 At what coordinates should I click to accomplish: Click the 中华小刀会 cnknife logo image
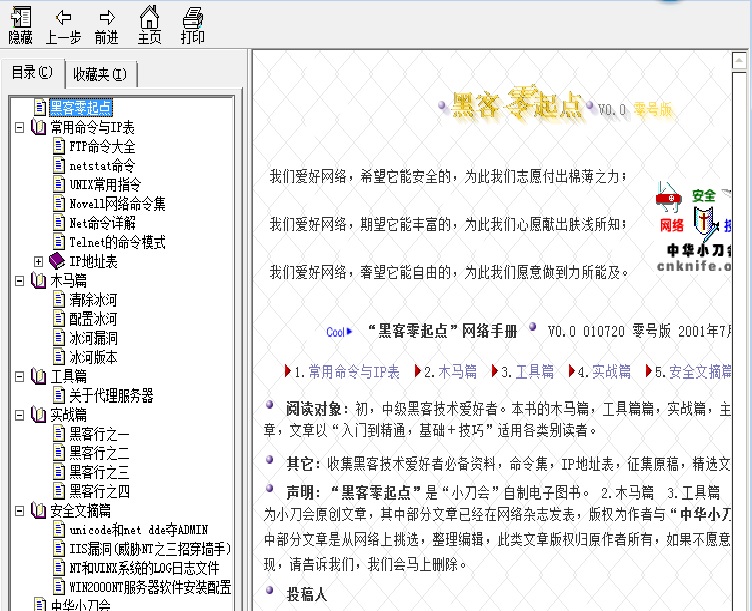(x=694, y=227)
